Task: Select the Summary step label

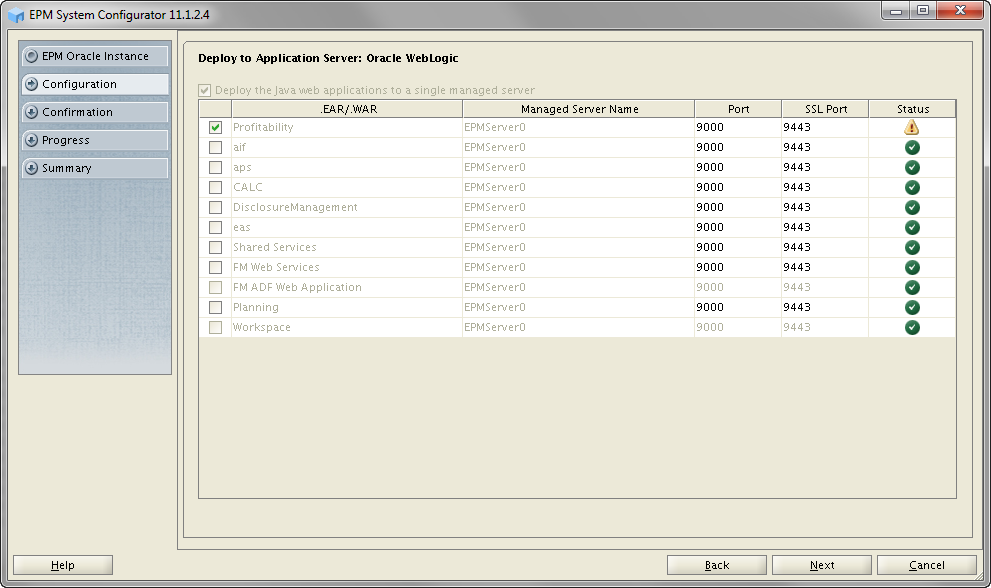Action: [67, 168]
